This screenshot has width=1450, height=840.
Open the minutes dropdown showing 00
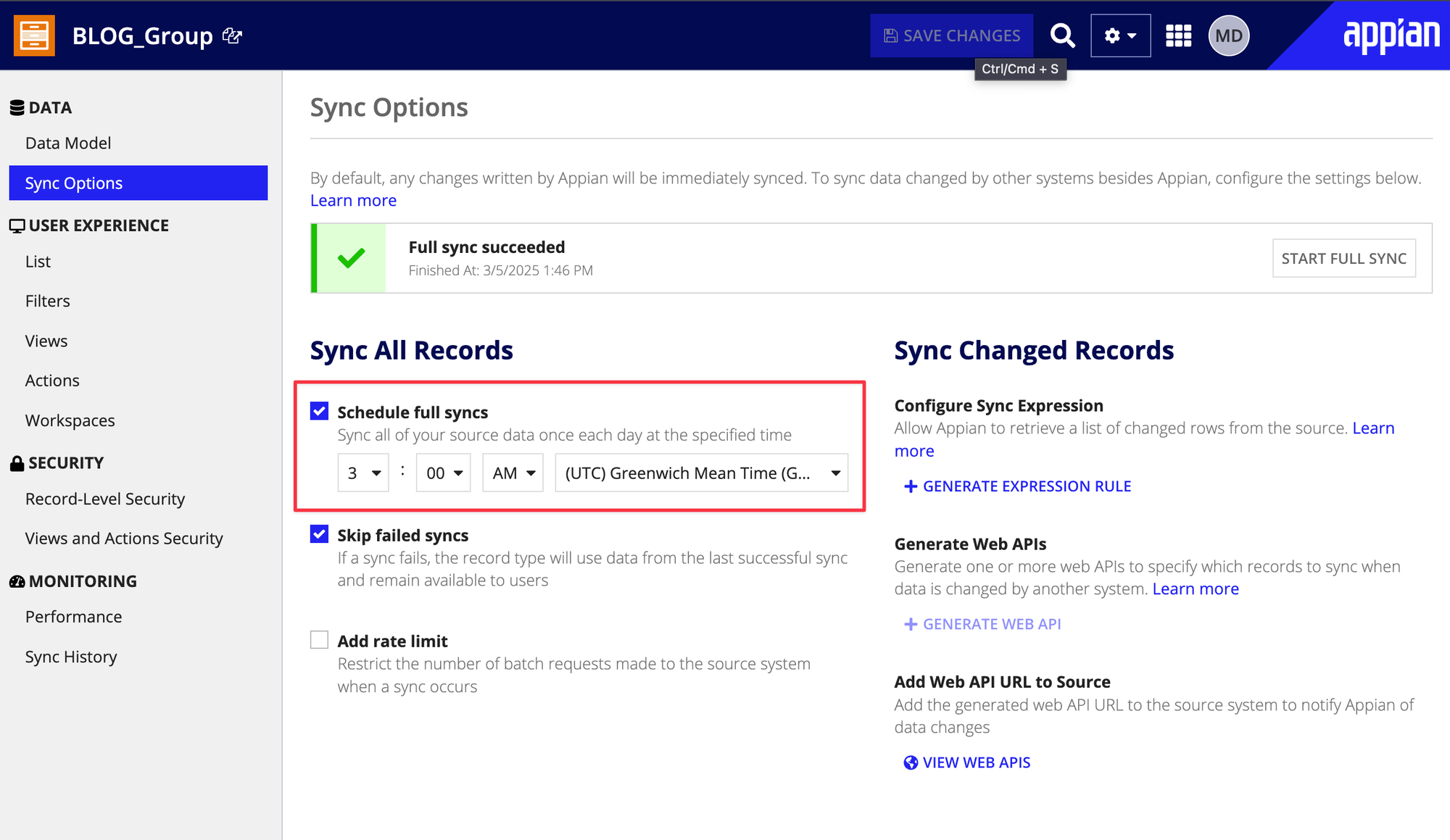click(443, 473)
